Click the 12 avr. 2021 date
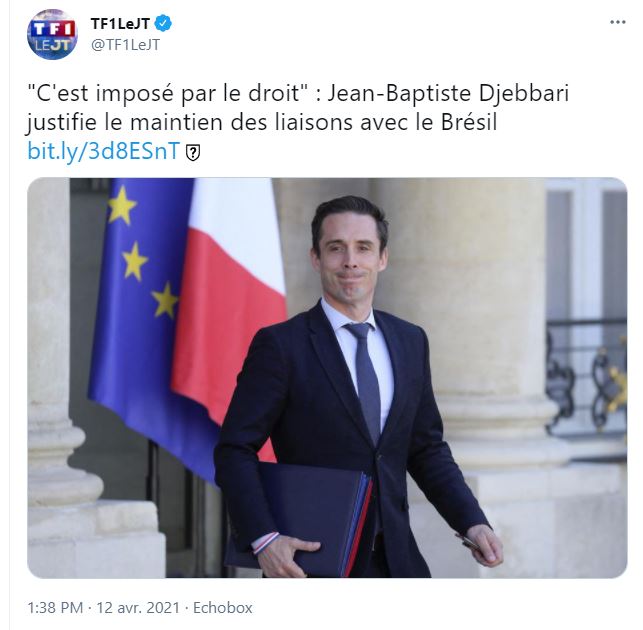The image size is (643, 630). (x=138, y=607)
